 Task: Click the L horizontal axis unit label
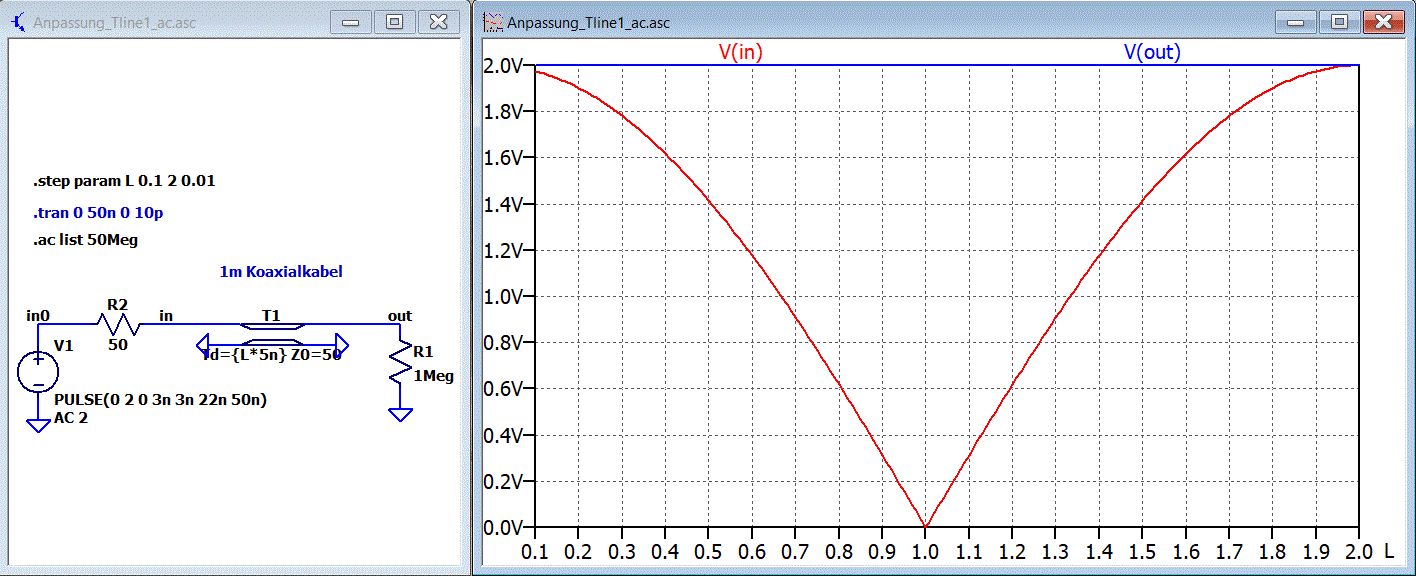click(x=1389, y=551)
